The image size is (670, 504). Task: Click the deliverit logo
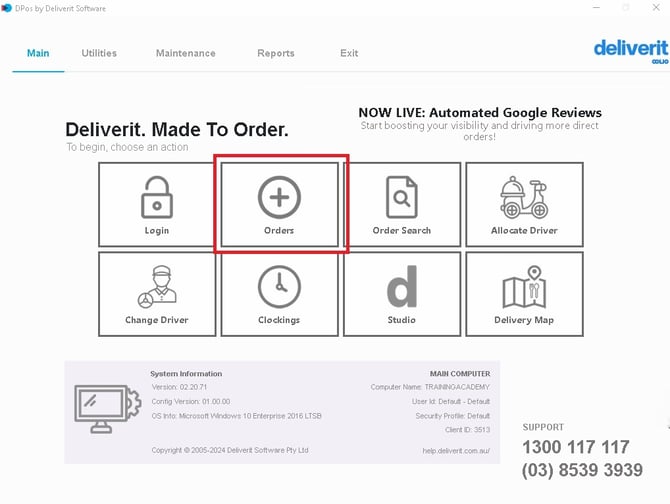coord(631,51)
